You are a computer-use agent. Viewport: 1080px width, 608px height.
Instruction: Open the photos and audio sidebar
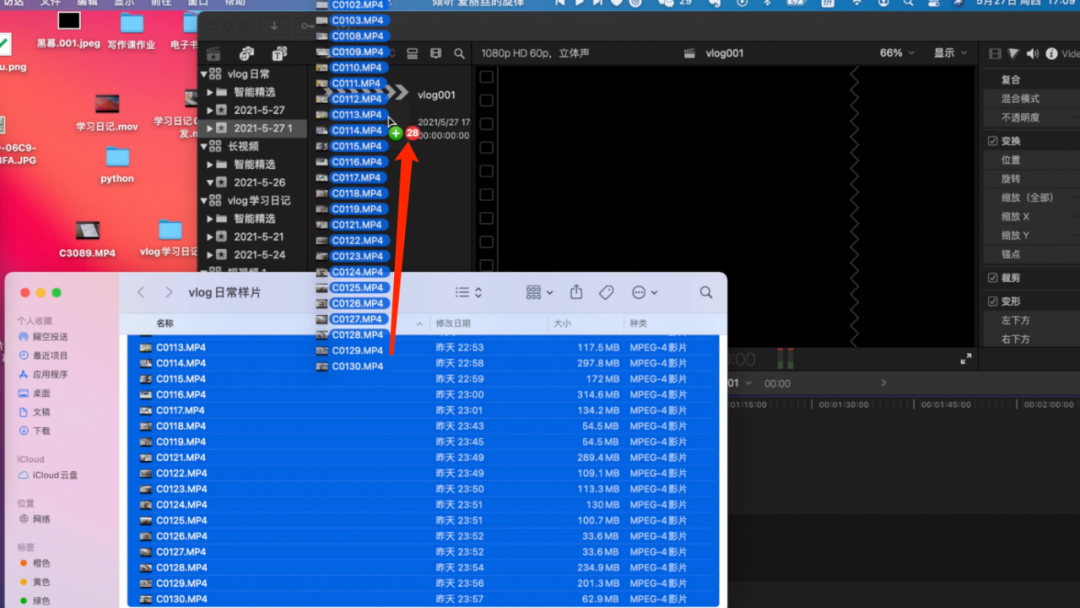click(247, 53)
